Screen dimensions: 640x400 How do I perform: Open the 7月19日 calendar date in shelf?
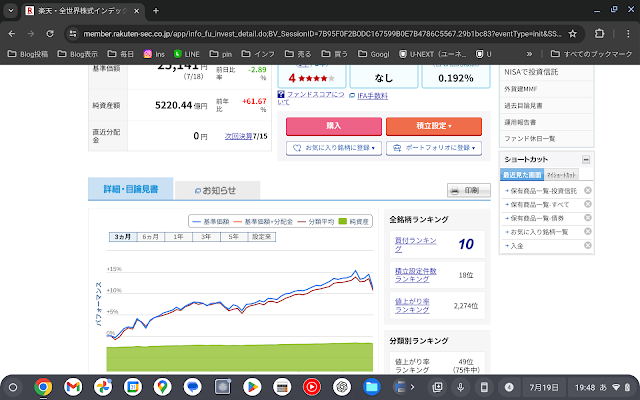[543, 387]
